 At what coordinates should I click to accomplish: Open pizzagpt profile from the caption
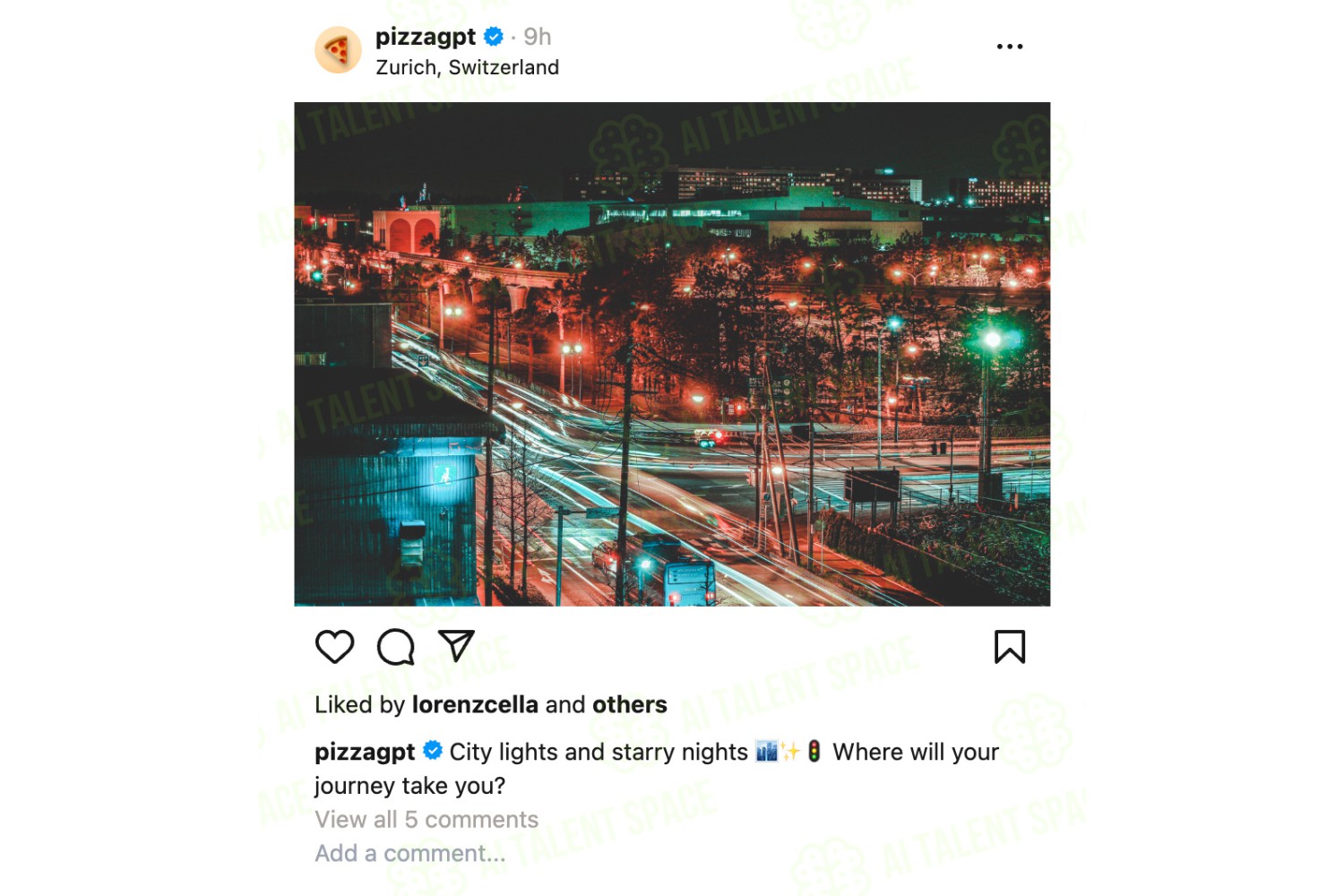tap(365, 752)
